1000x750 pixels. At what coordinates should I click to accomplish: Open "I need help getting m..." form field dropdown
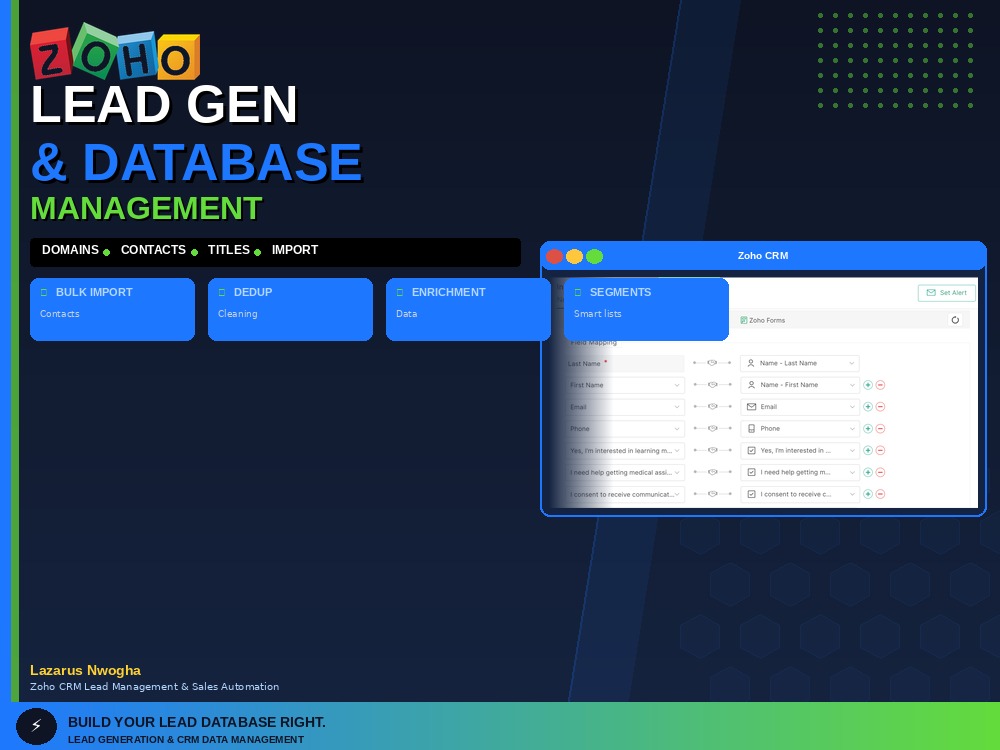tap(800, 473)
